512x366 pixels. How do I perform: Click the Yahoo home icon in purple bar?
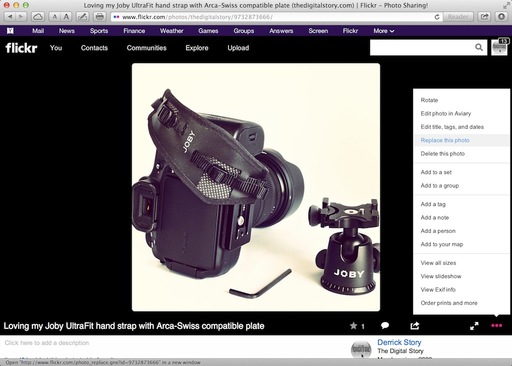(x=10, y=31)
